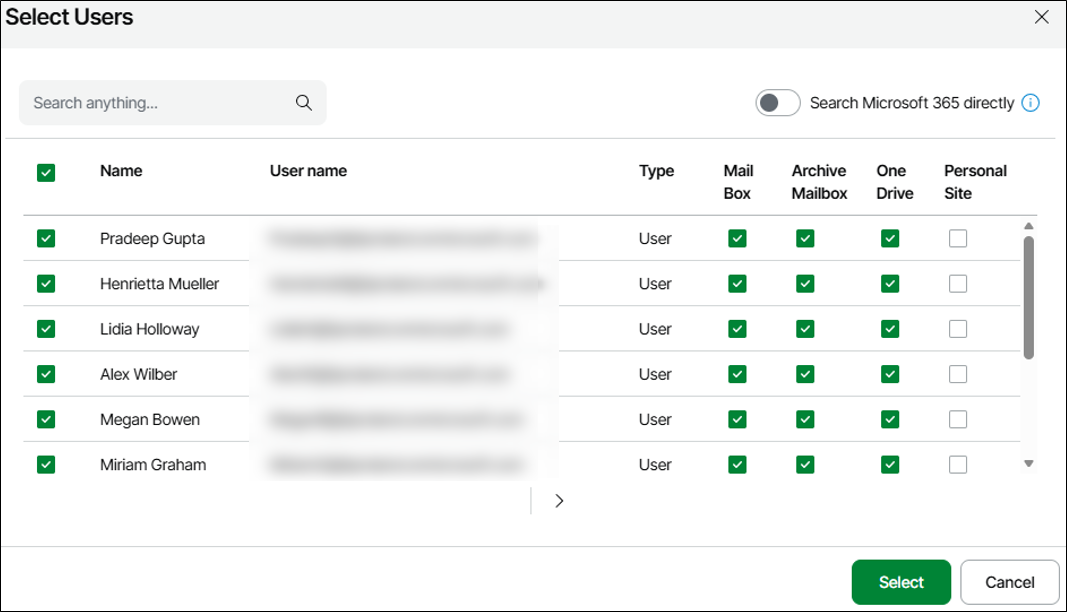Enable Personal Site for Miriam Graham
This screenshot has width=1067, height=612.
(x=958, y=464)
